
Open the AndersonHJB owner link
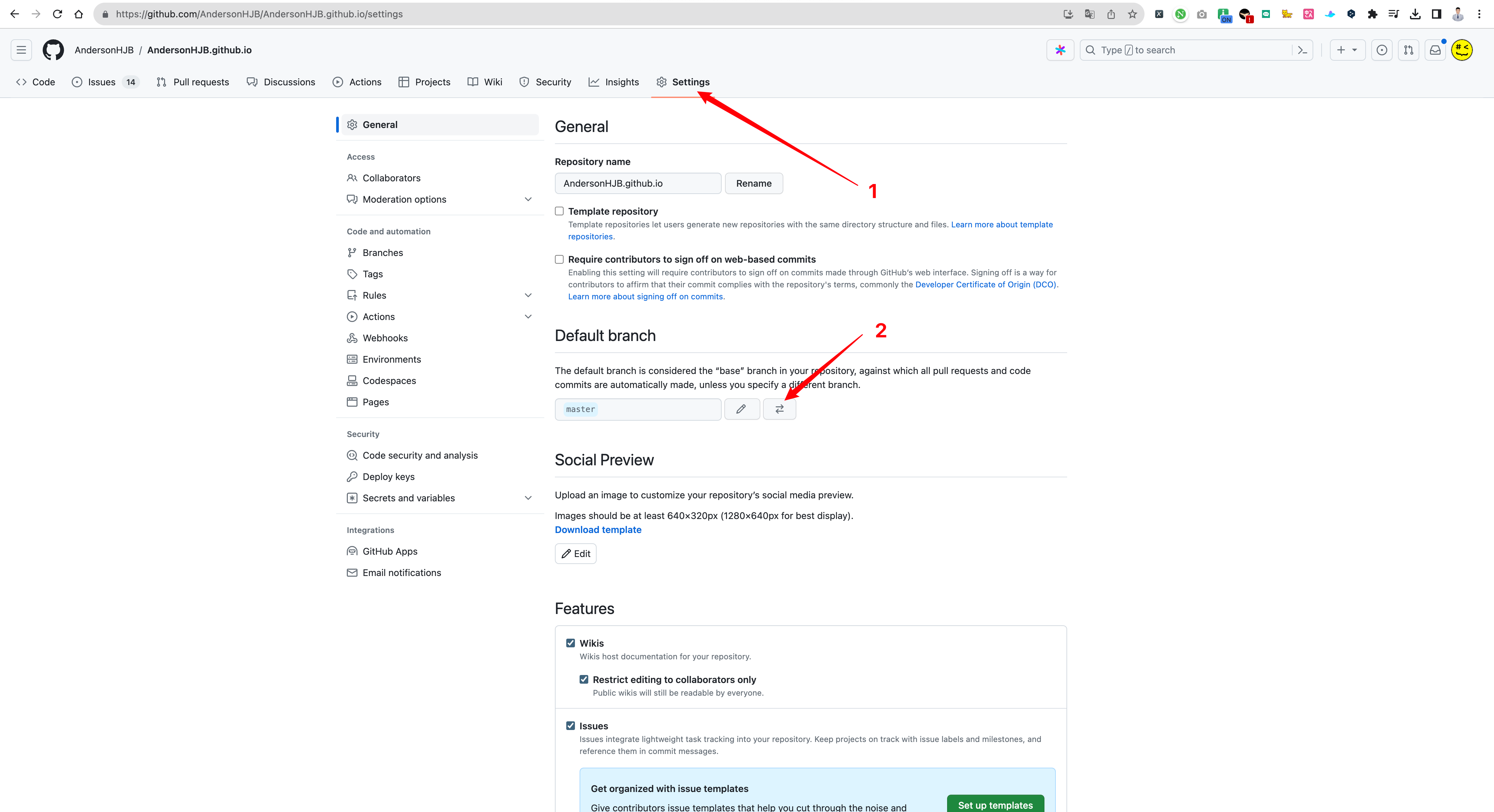104,50
